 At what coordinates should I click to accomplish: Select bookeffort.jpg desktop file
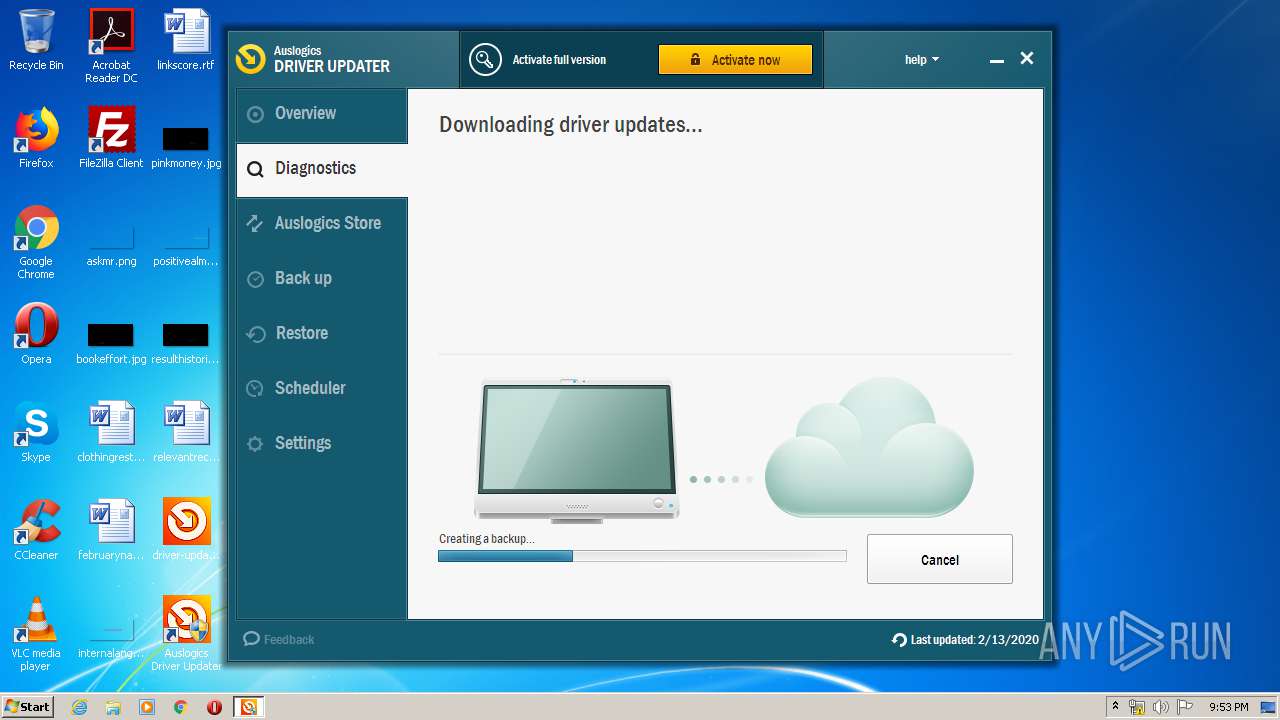tap(111, 343)
